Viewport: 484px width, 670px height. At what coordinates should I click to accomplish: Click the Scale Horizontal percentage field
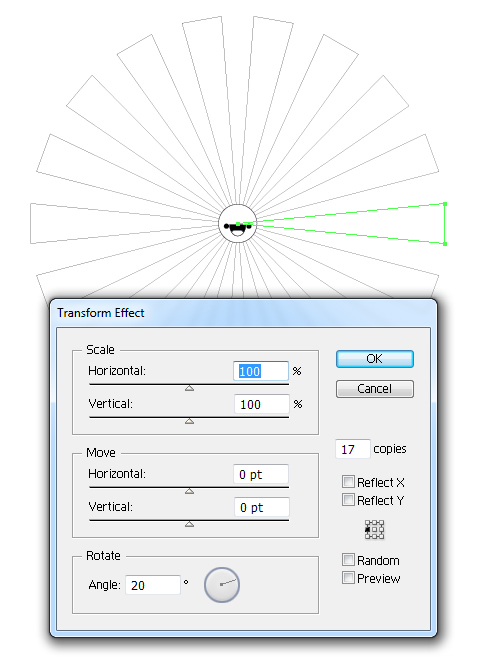click(261, 371)
